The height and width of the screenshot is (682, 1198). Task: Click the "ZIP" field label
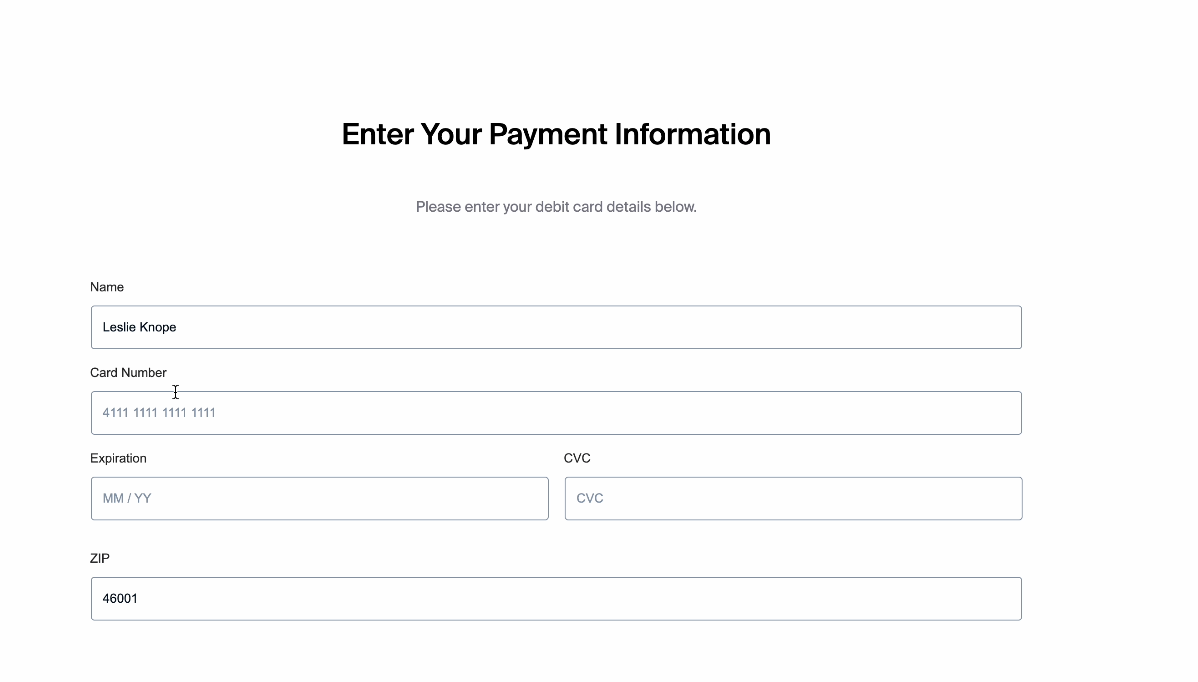pyautogui.click(x=100, y=558)
